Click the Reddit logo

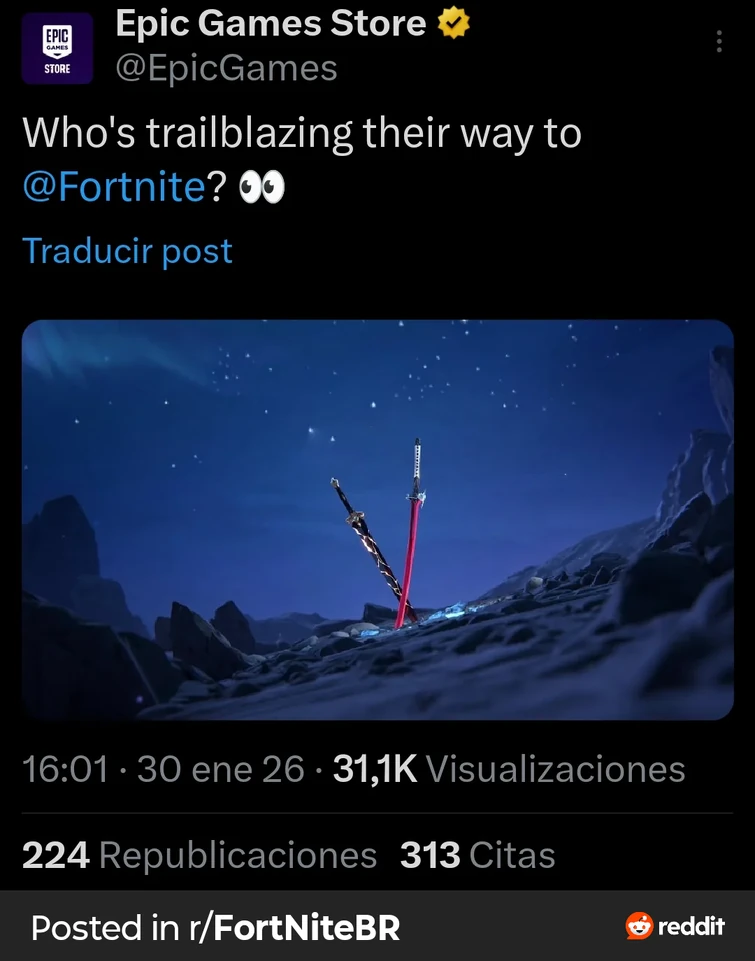click(675, 926)
